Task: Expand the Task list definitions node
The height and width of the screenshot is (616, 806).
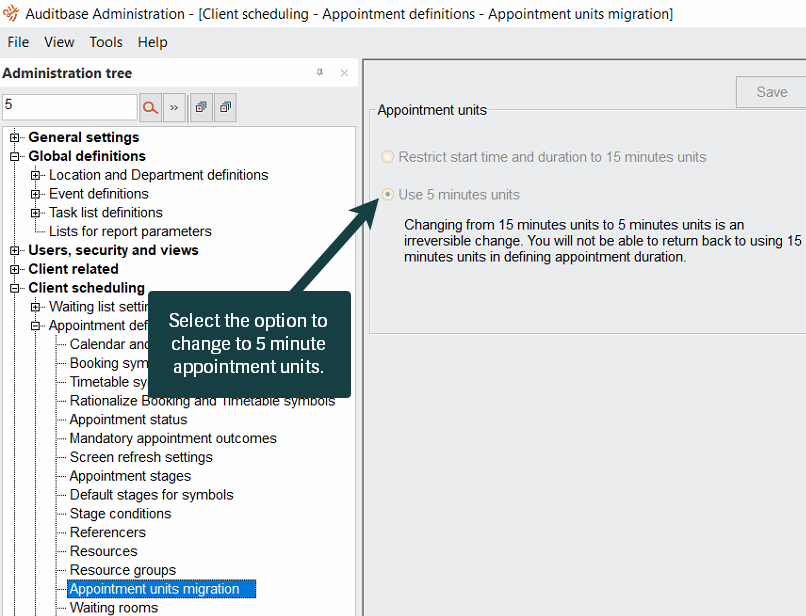Action: point(35,213)
